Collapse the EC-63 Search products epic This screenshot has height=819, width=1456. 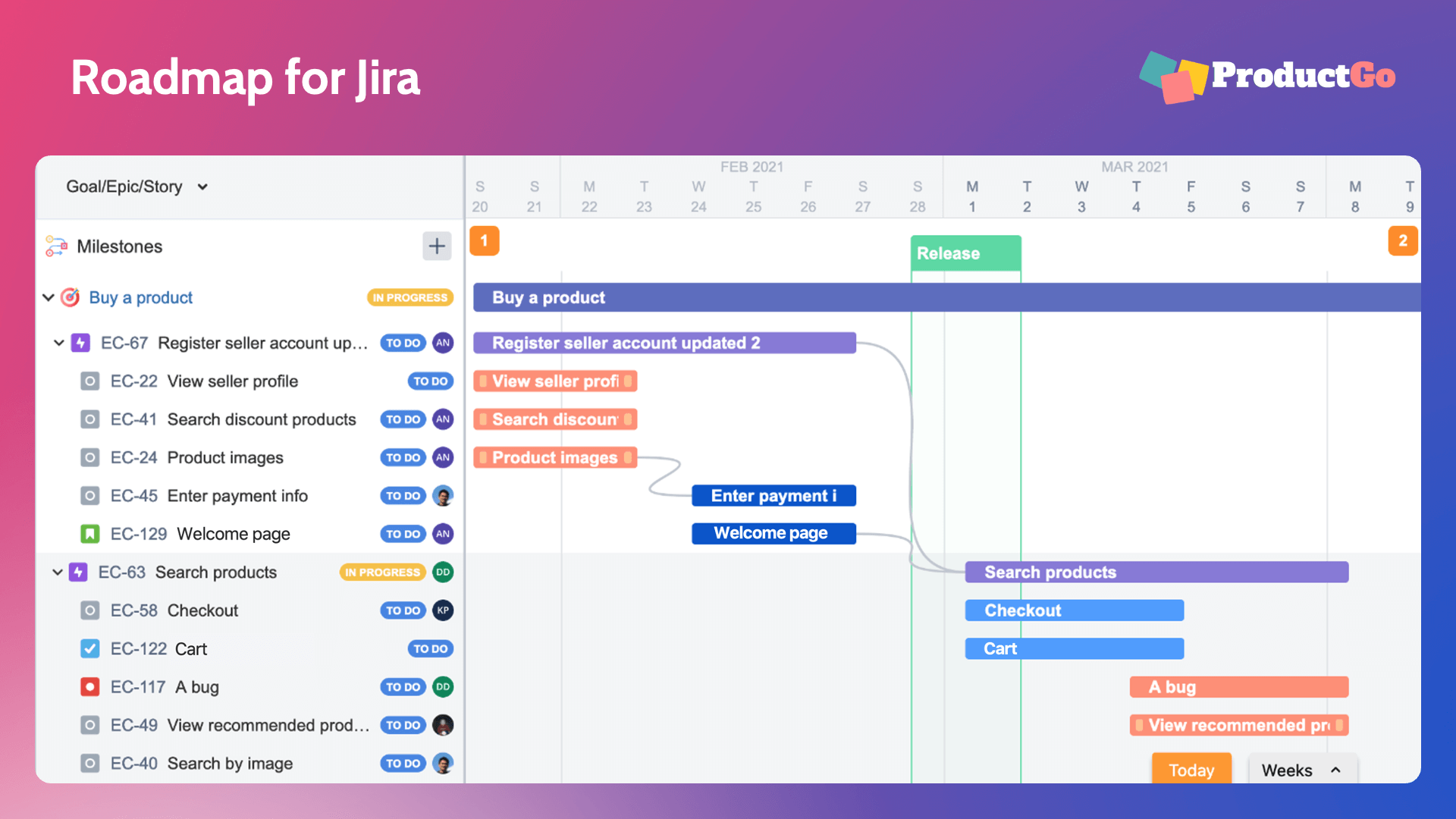(57, 572)
